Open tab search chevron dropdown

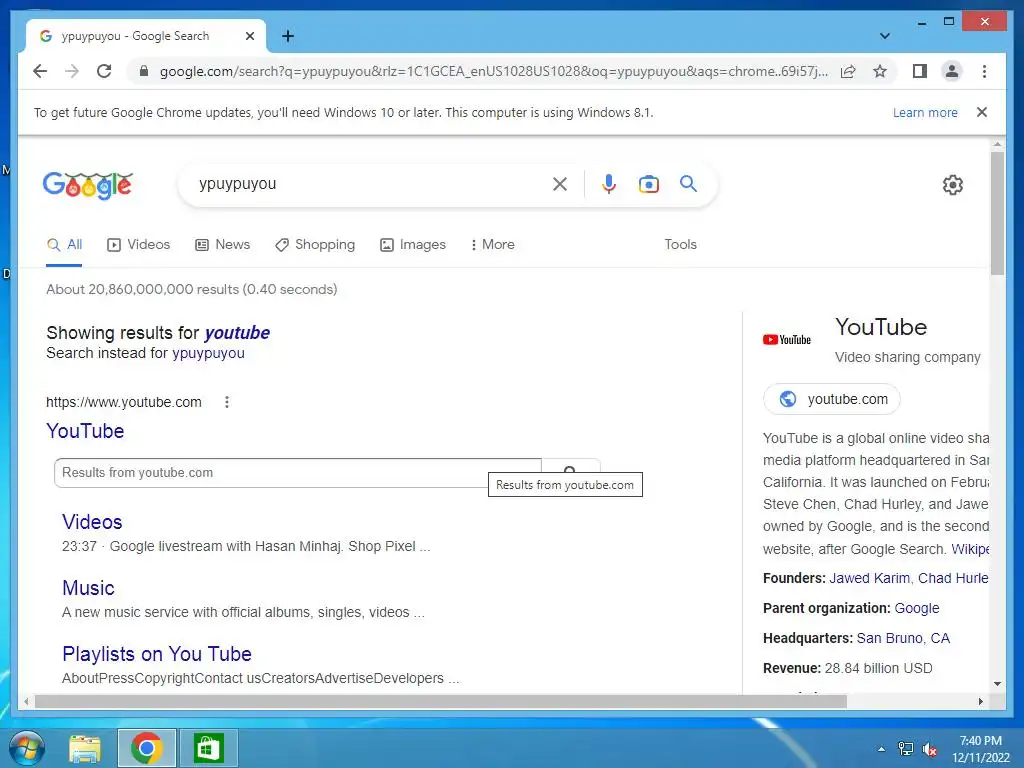885,36
